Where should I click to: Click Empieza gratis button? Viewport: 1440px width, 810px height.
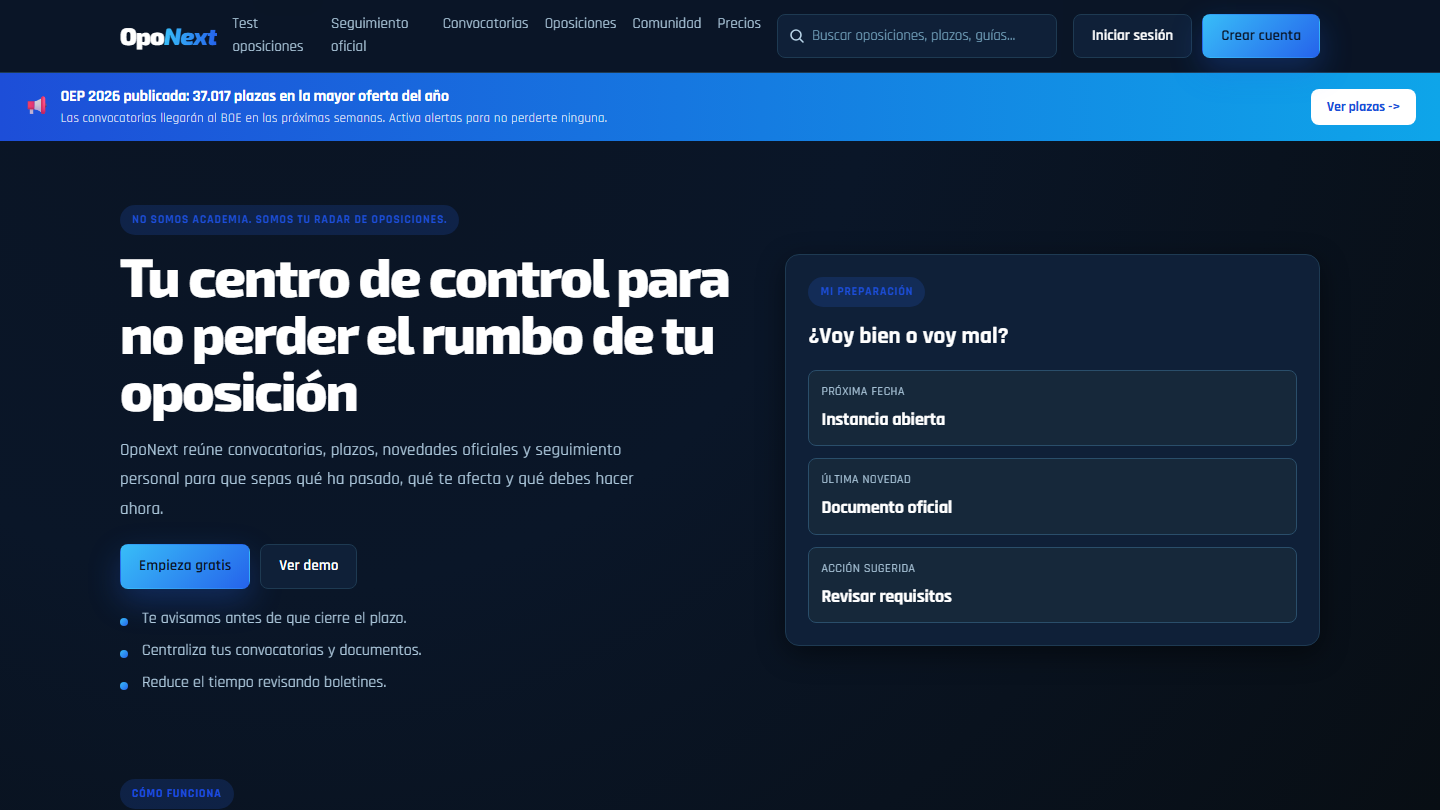click(185, 566)
